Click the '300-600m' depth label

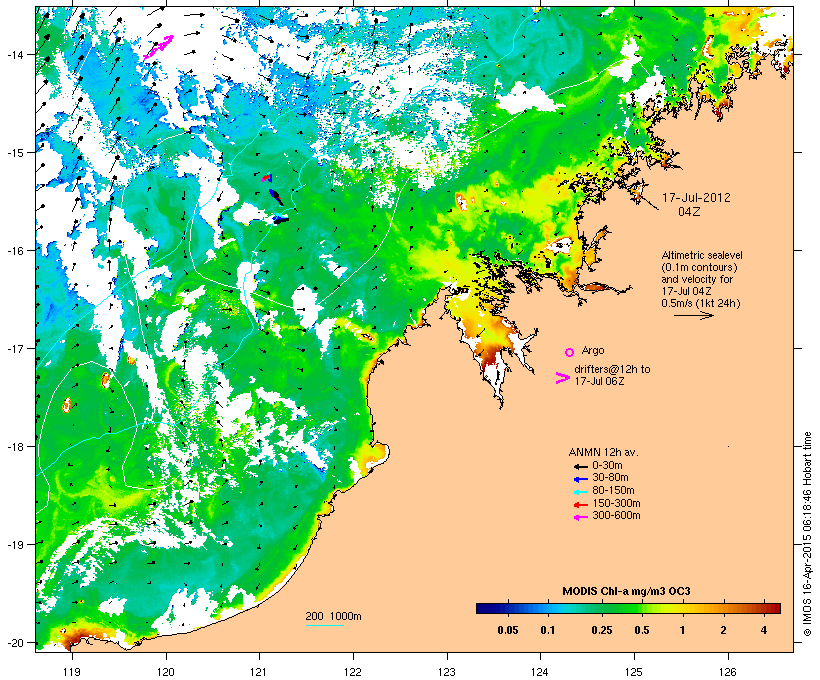point(616,516)
